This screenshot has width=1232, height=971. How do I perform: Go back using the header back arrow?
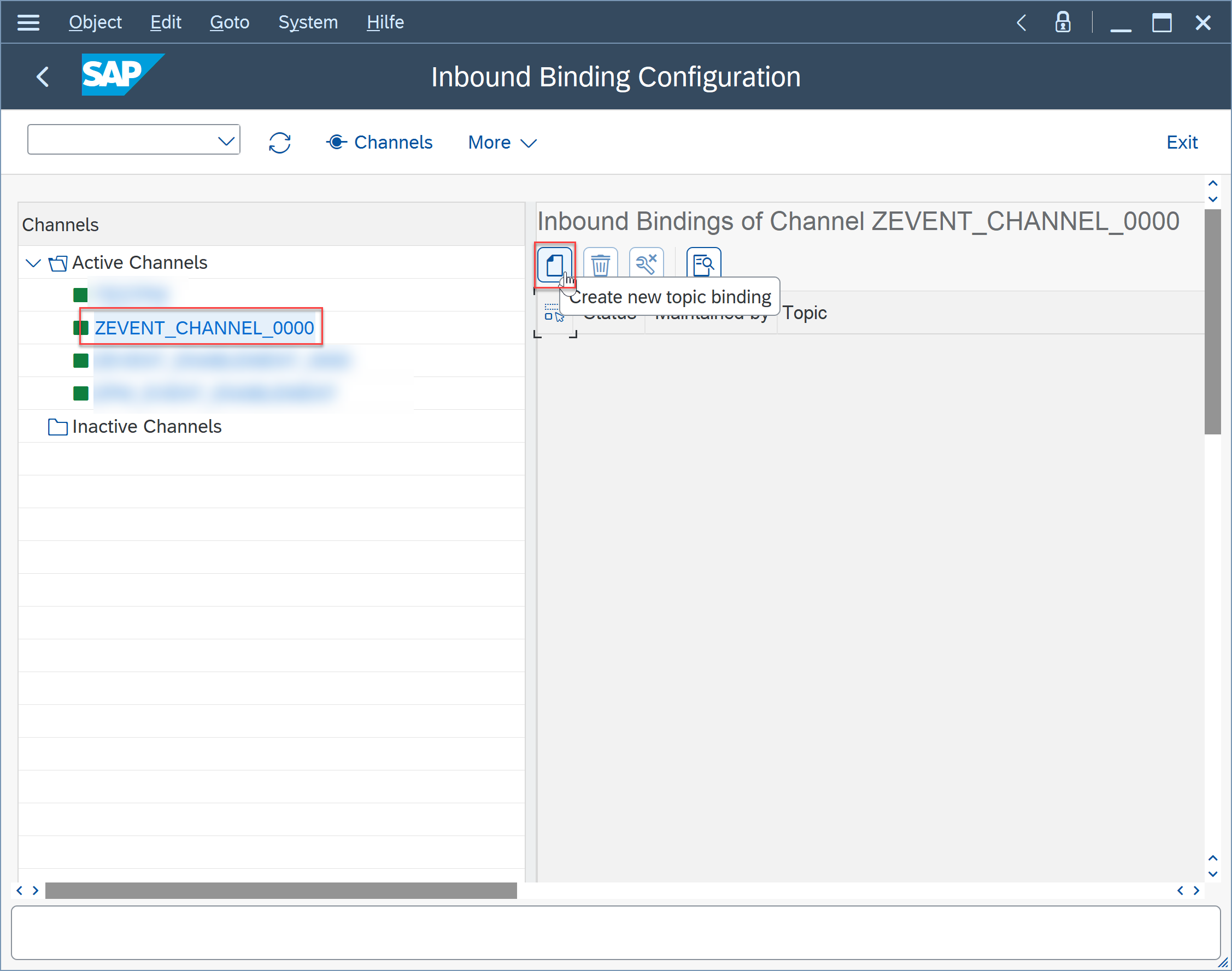(43, 76)
